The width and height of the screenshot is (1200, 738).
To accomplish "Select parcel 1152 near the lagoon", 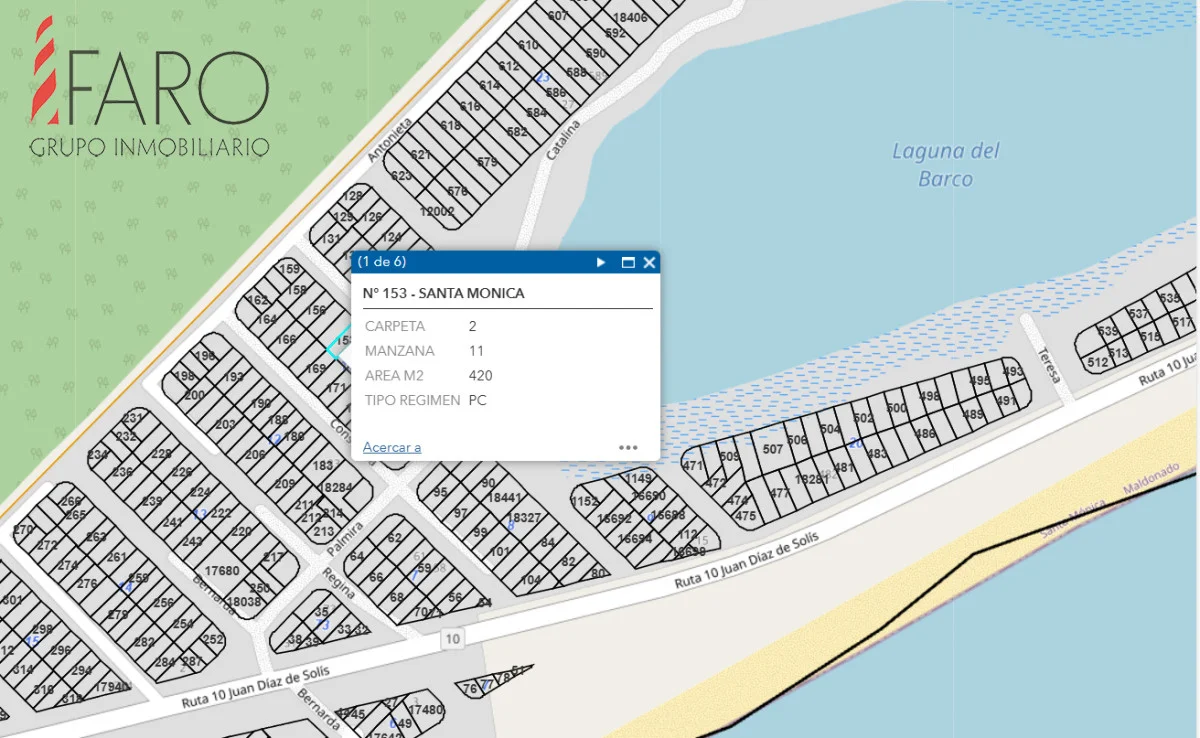I will [584, 501].
